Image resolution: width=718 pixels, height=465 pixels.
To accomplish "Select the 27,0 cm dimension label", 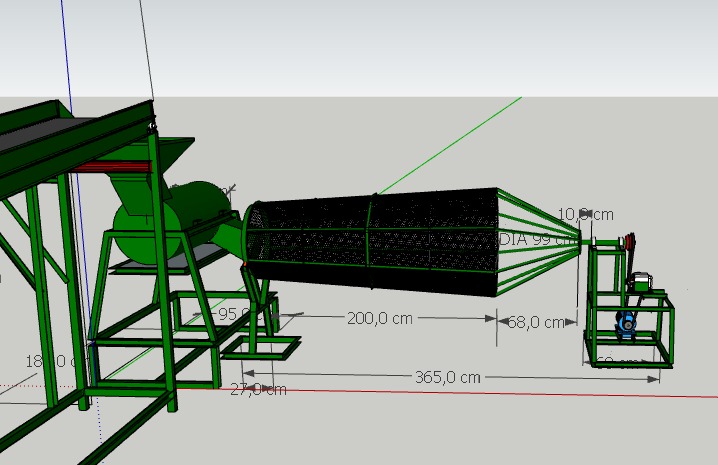I will coord(257,389).
